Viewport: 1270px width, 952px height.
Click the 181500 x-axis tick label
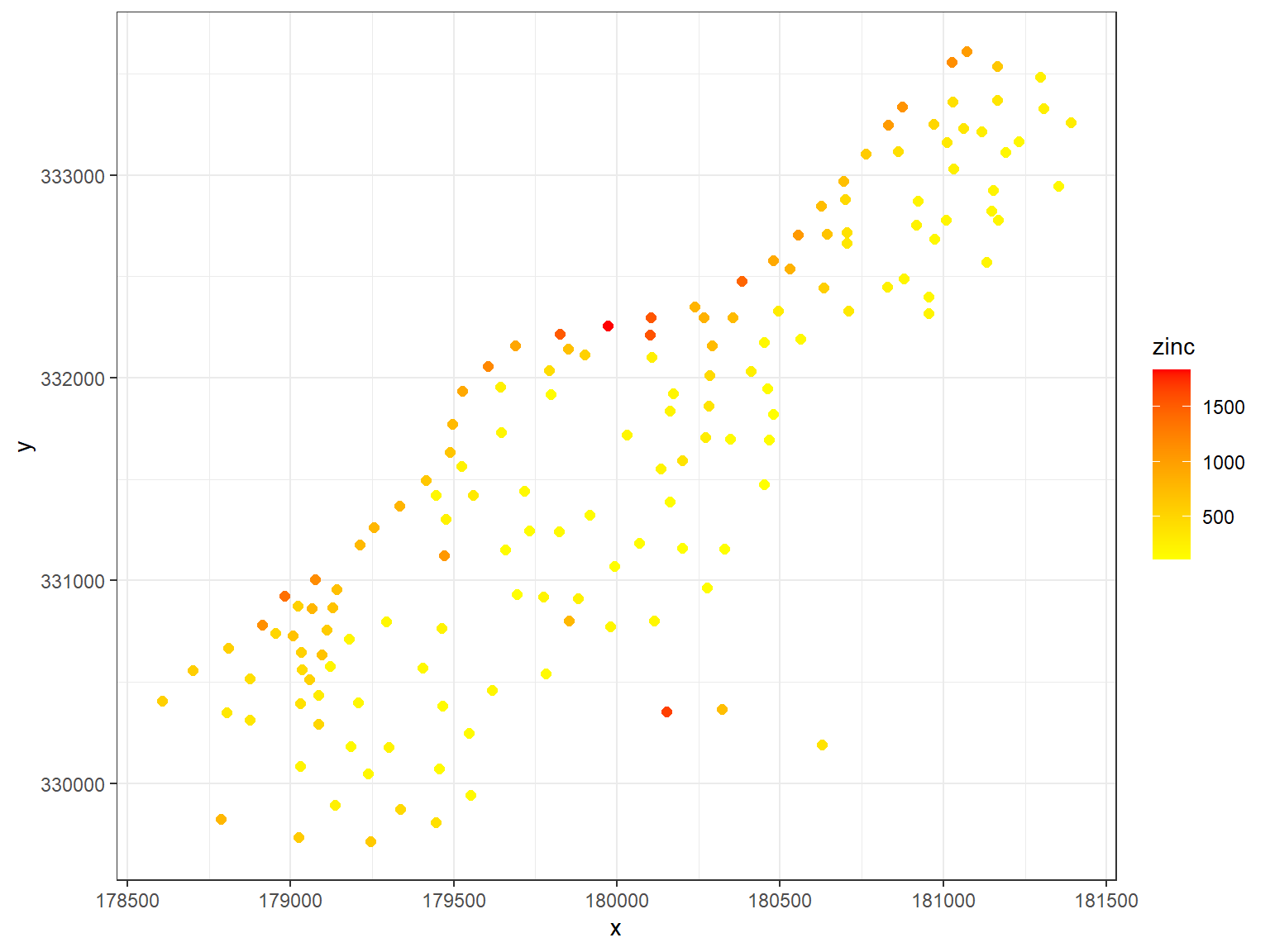1106,901
